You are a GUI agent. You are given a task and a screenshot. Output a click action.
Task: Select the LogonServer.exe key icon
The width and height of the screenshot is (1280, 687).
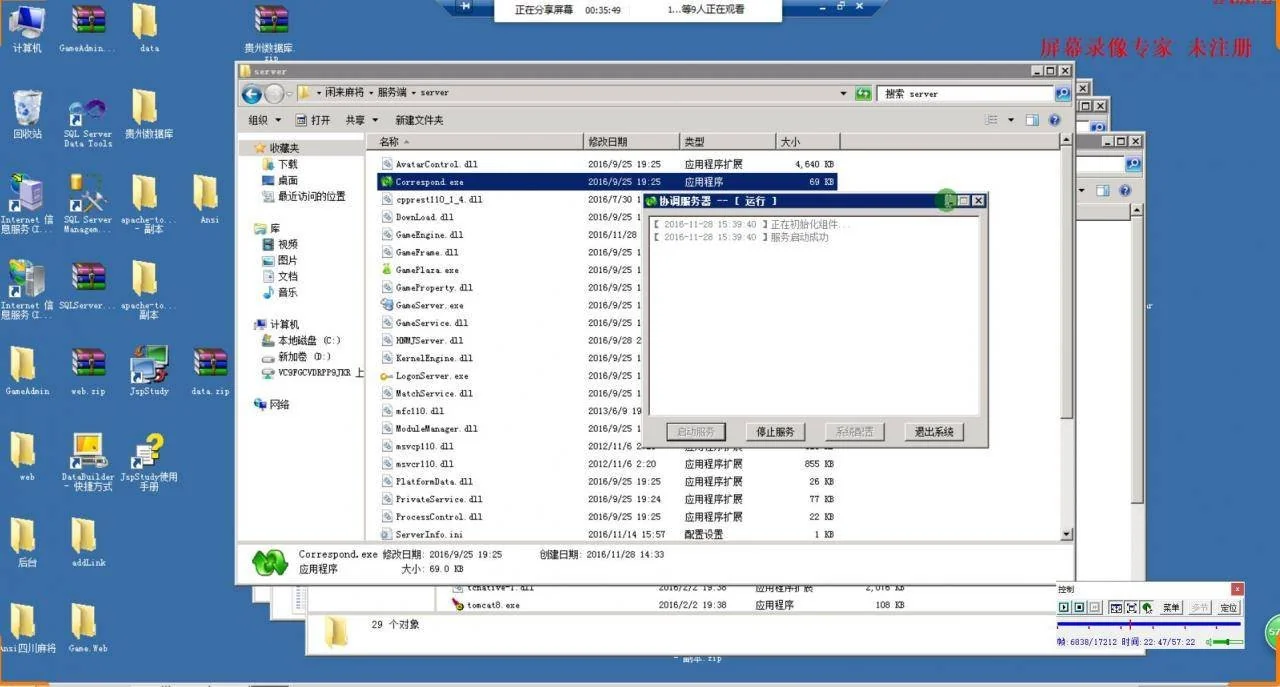point(387,376)
